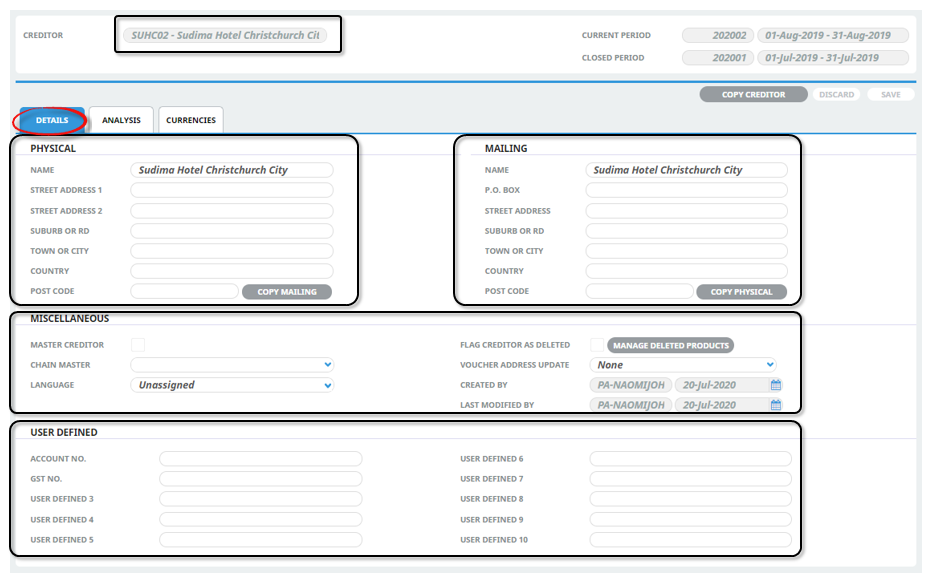Focus the Mailing Suburb Or Rd field
The height and width of the screenshot is (579, 930).
click(x=687, y=231)
